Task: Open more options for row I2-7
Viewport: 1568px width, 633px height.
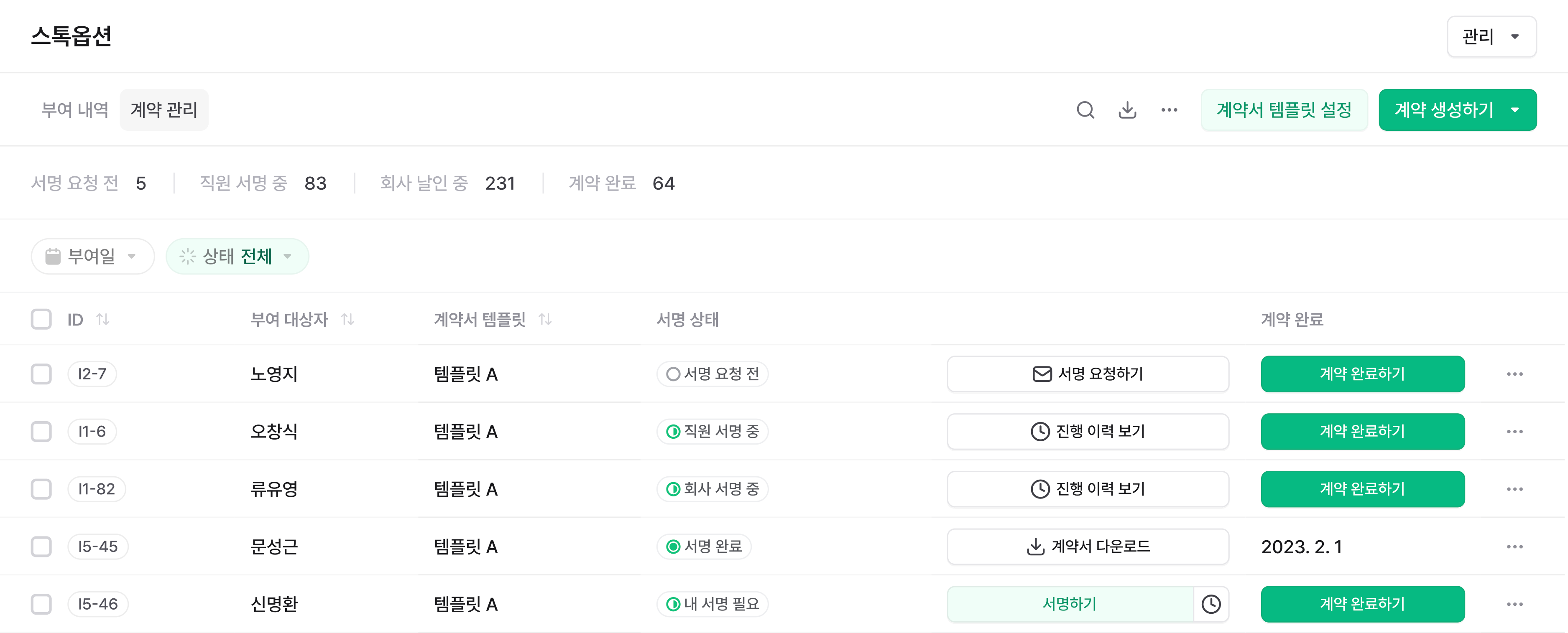Action: (1514, 374)
